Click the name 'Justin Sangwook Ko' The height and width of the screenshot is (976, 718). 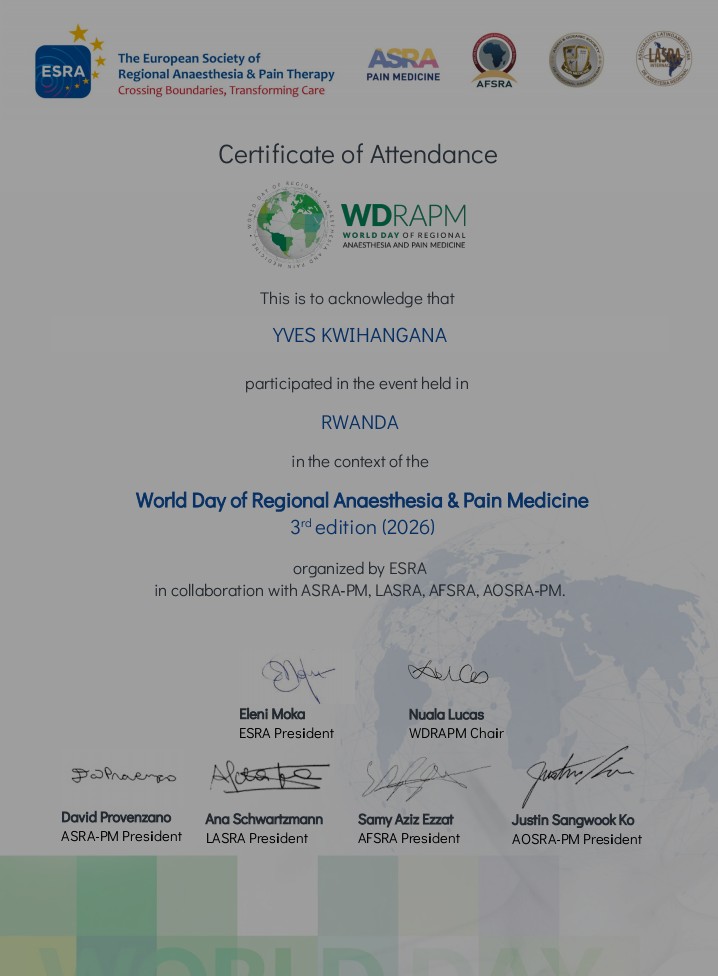[573, 820]
